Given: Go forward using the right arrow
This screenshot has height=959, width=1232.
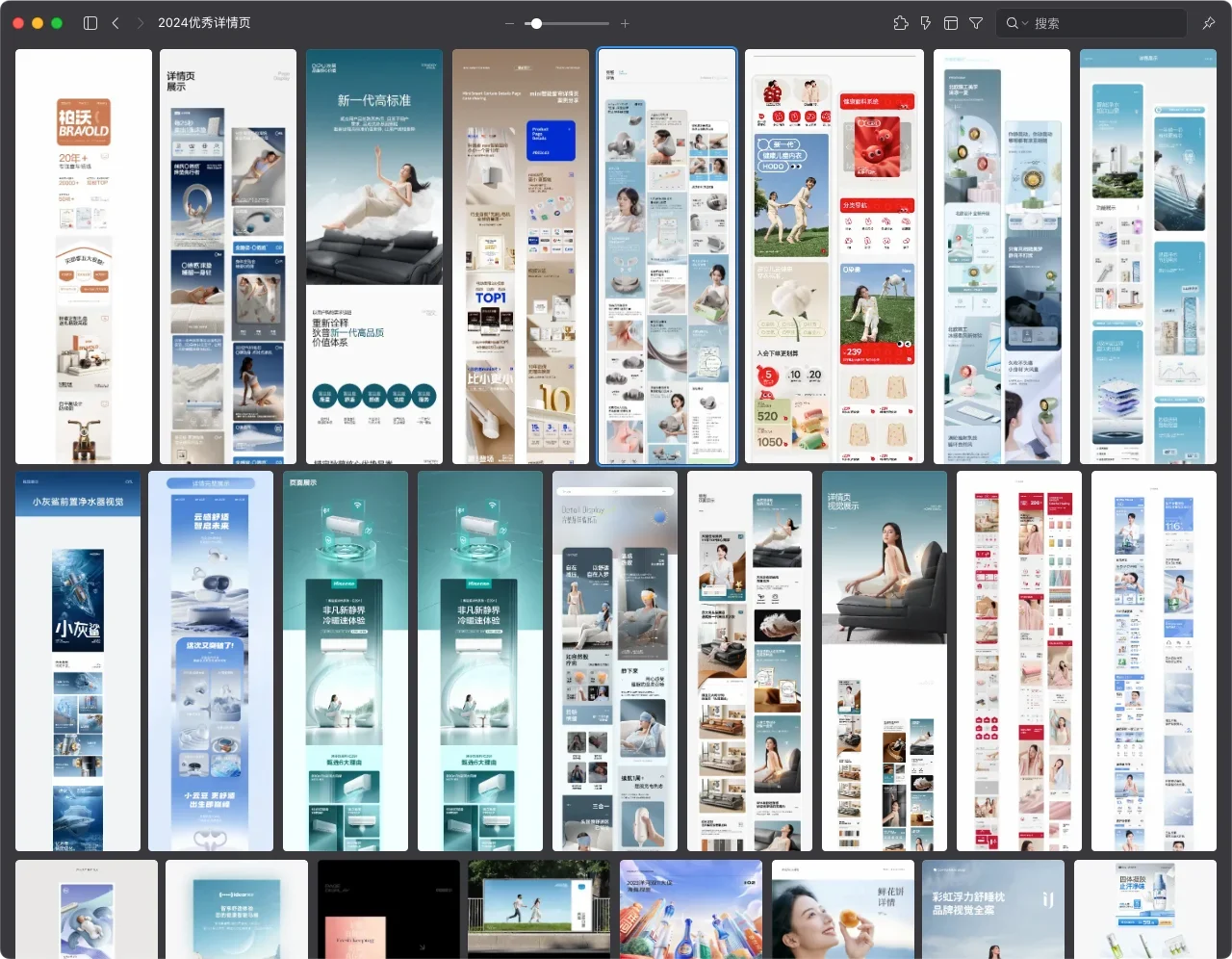Looking at the screenshot, I should (x=141, y=23).
